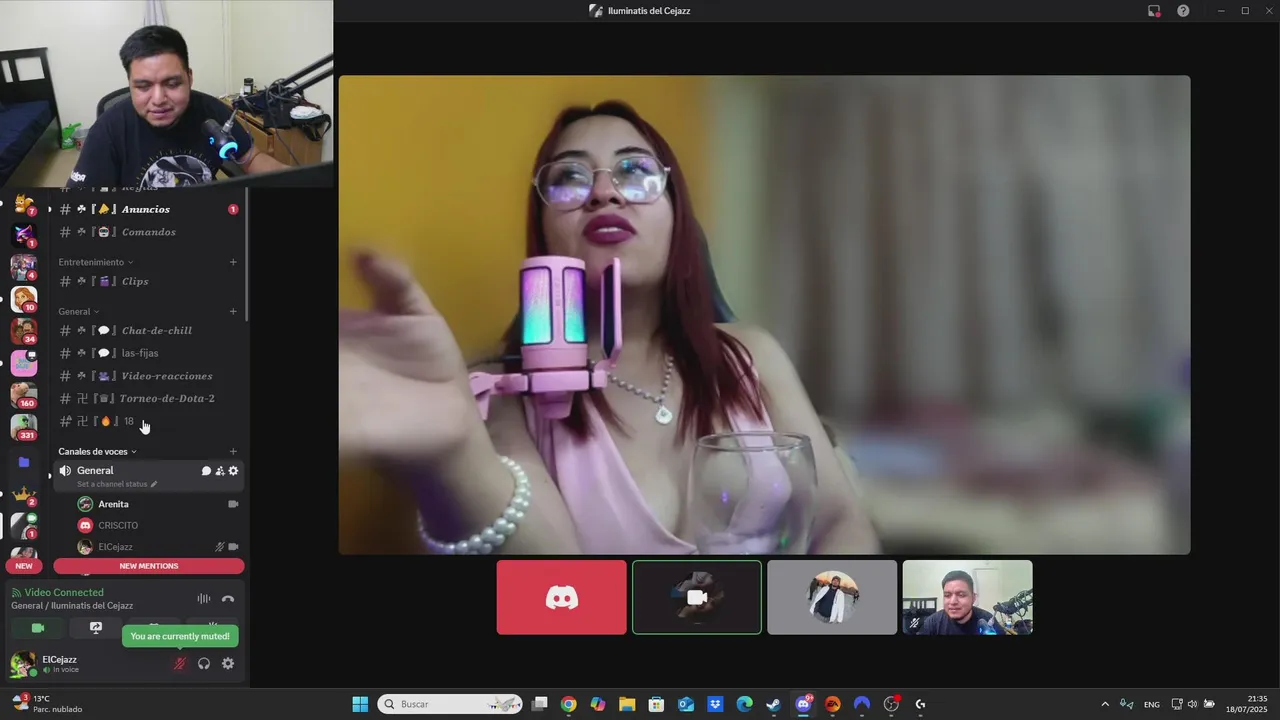This screenshot has width=1280, height=720.
Task: Open the folder icon in server list
Action: click(24, 463)
